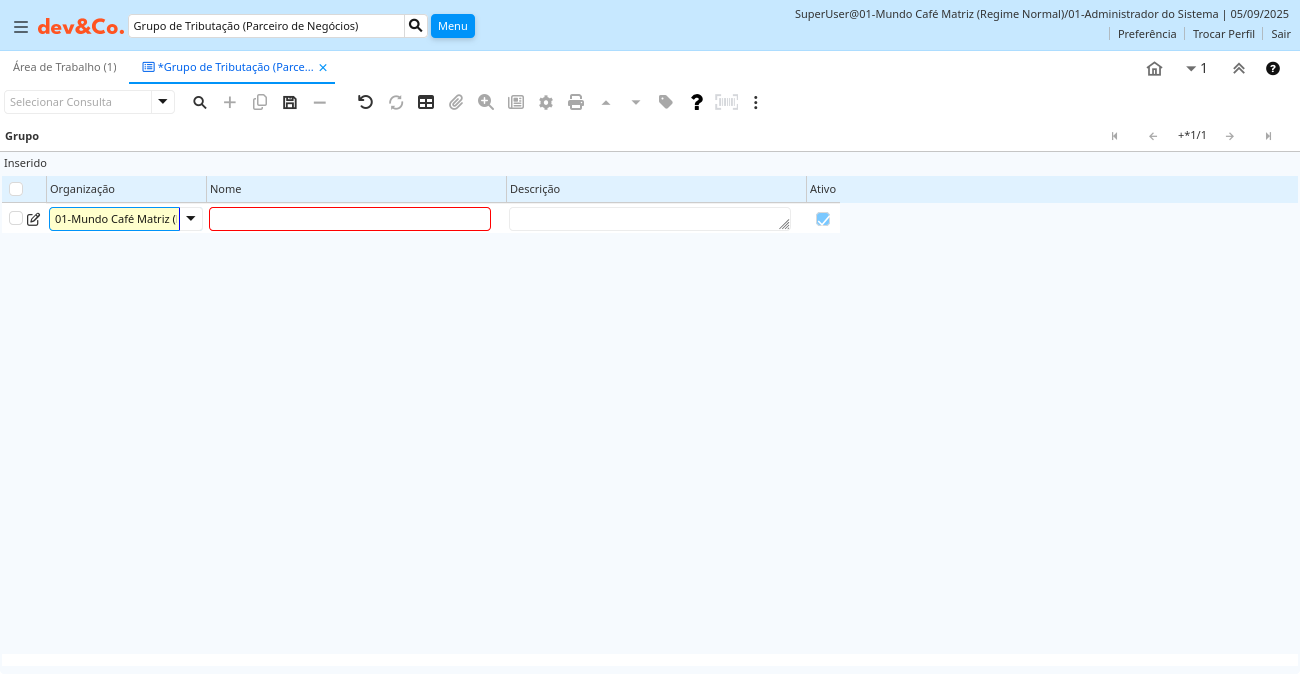Click the Save record toolbar icon
Screen dimensions: 1300x674
[x=290, y=102]
